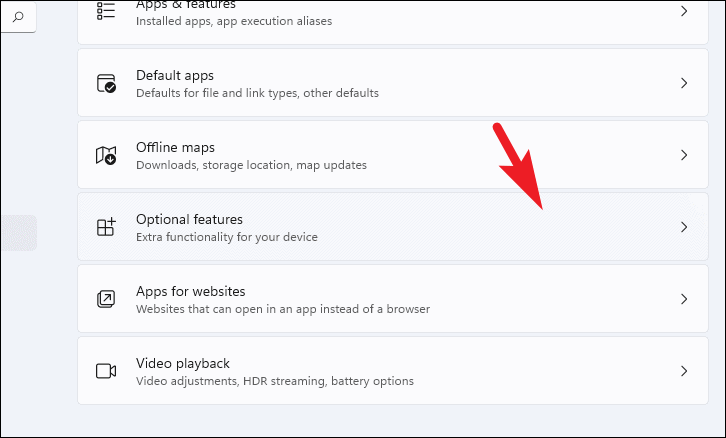Click the Default apps checkmark icon
726x438 pixels.
pyautogui.click(x=106, y=83)
